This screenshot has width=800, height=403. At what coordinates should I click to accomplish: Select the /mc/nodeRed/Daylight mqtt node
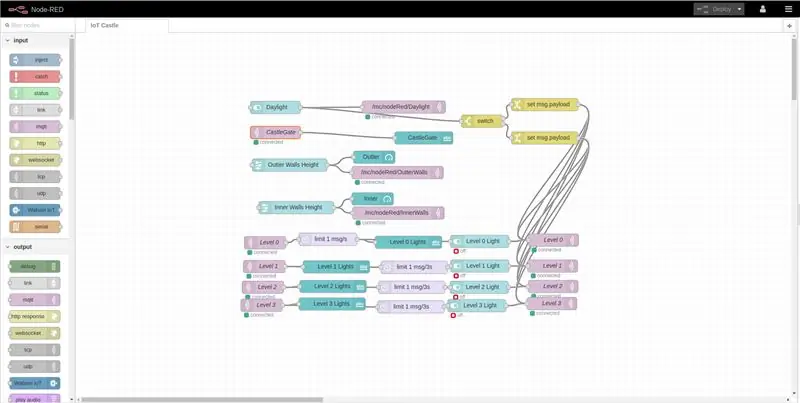403,107
